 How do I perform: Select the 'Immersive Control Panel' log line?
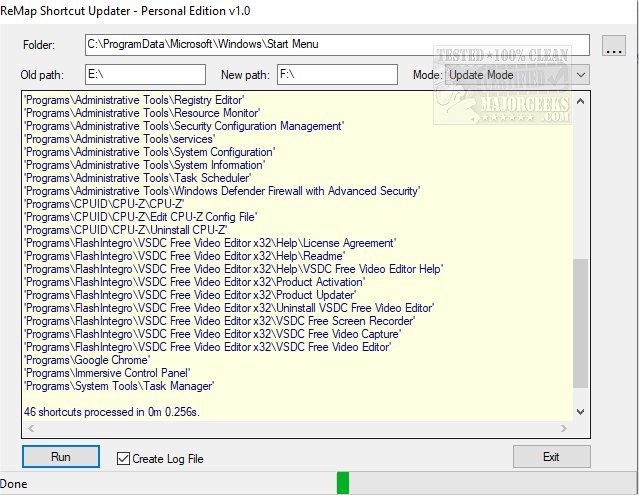point(107,374)
